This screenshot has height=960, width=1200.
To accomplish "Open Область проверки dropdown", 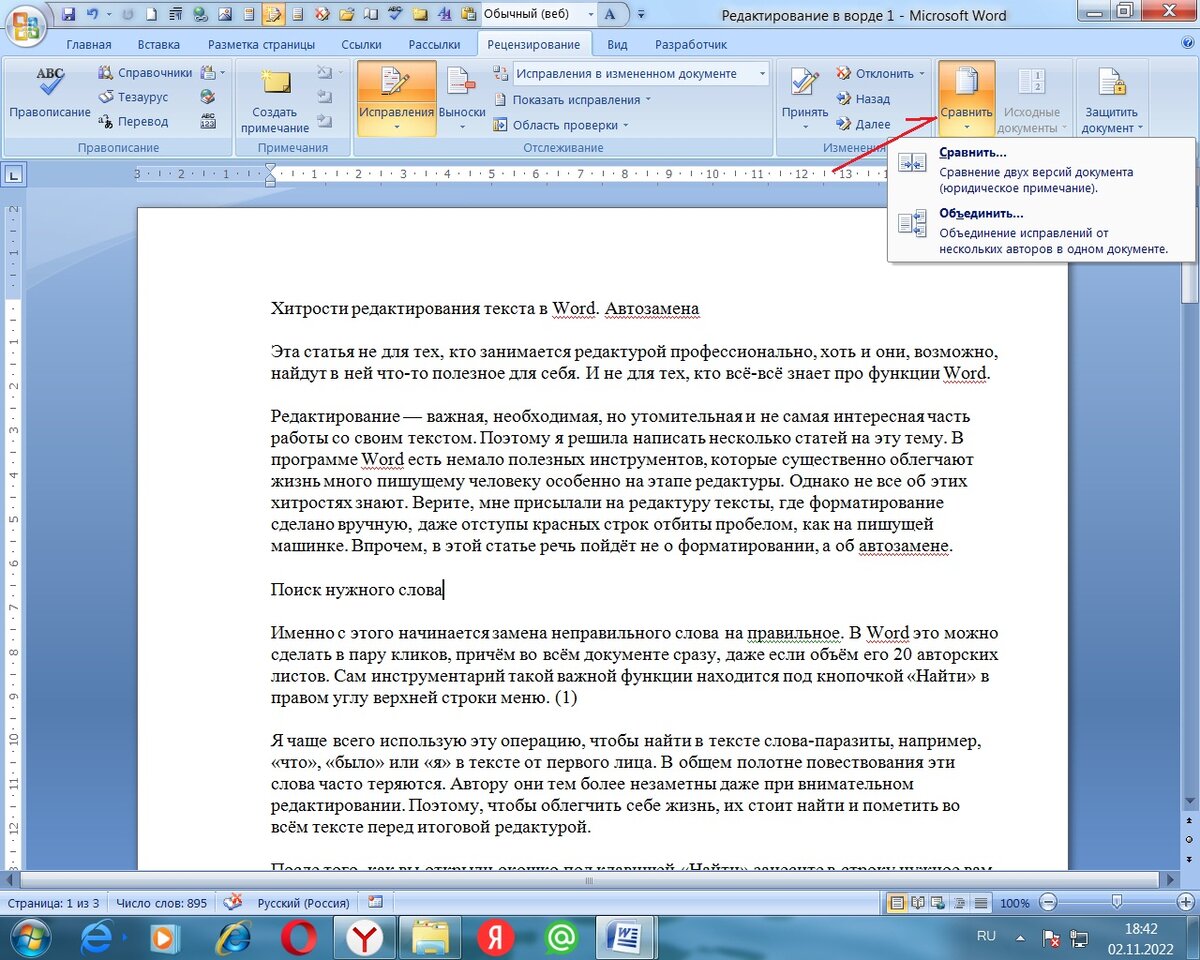I will coord(561,125).
